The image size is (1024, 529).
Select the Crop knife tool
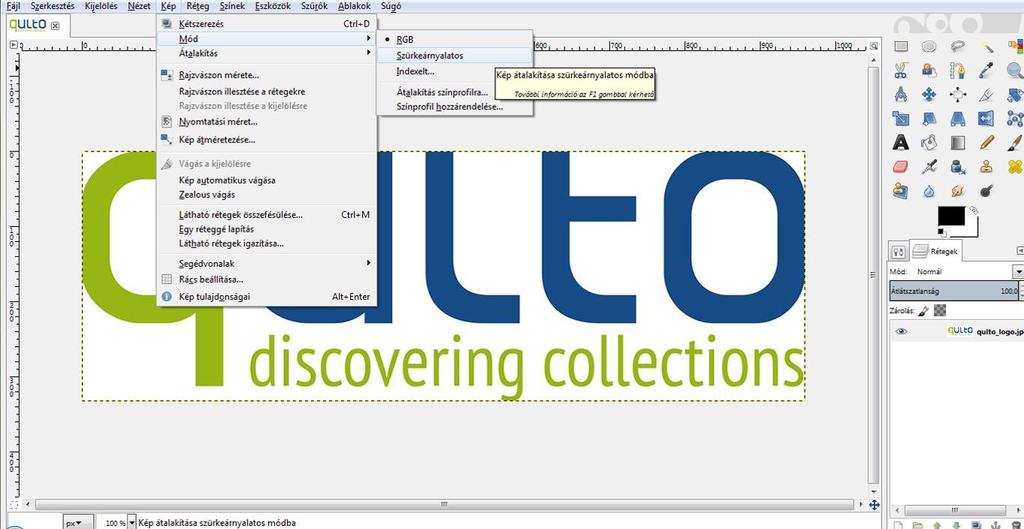pyautogui.click(x=987, y=94)
